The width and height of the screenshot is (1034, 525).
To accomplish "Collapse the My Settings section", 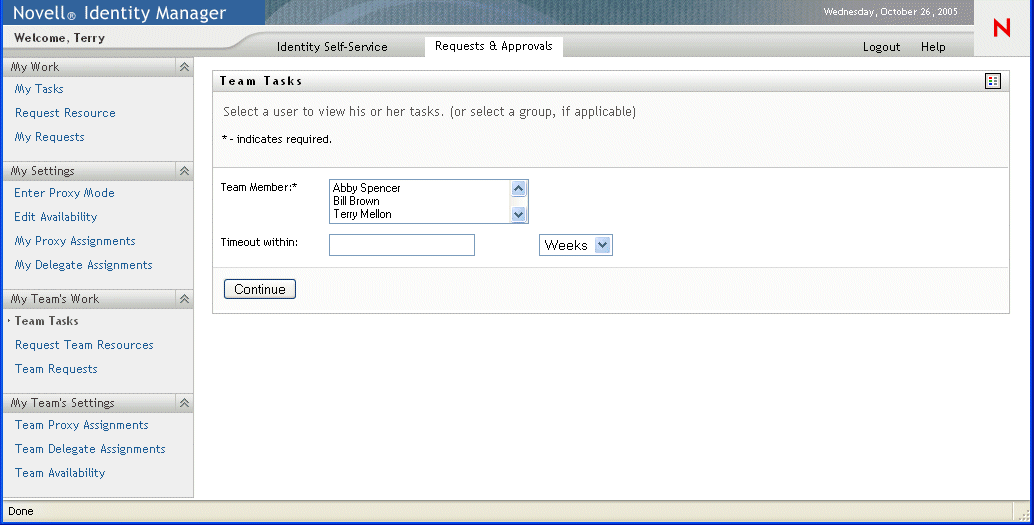I will (184, 171).
